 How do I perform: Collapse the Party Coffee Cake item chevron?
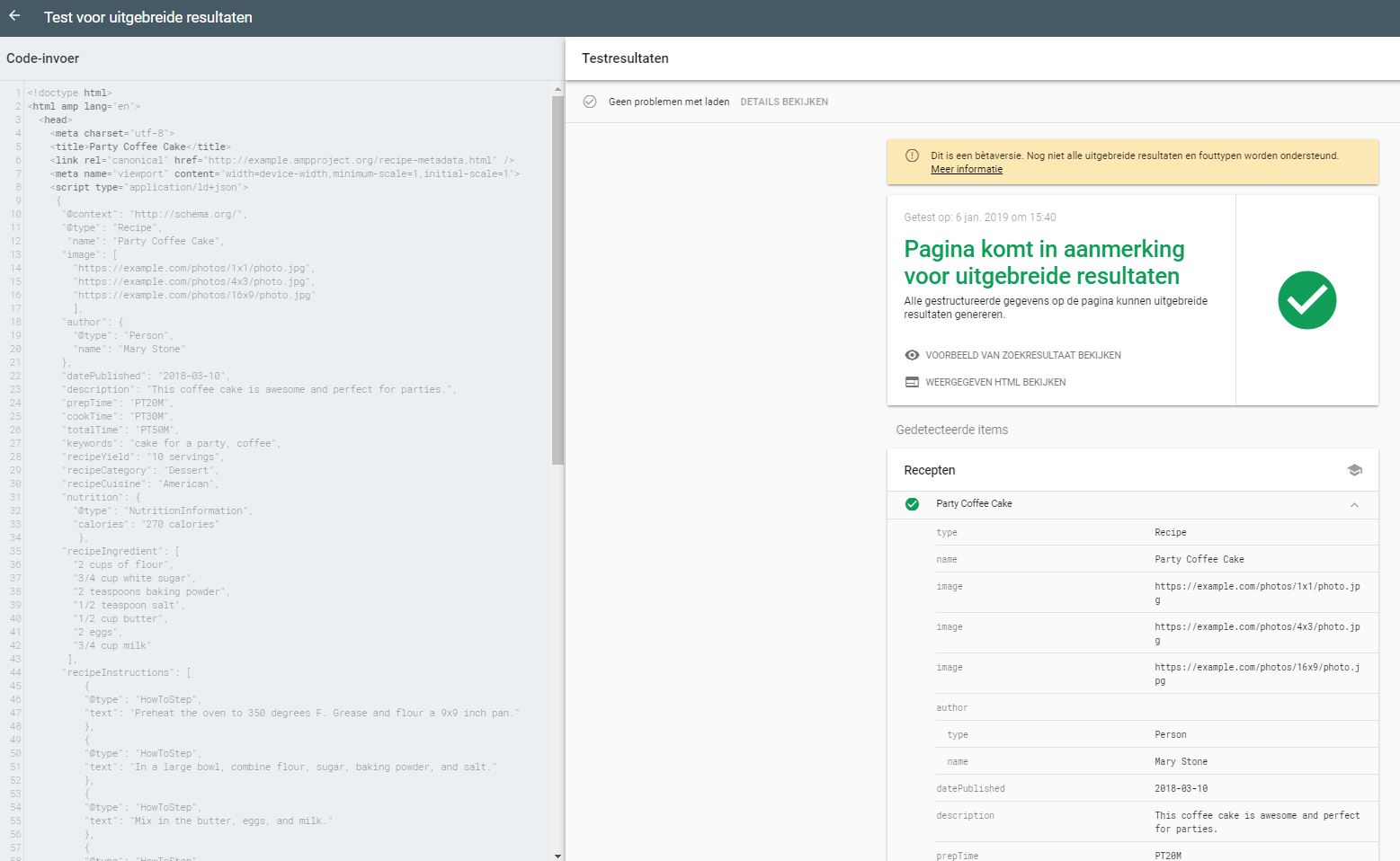(x=1354, y=504)
